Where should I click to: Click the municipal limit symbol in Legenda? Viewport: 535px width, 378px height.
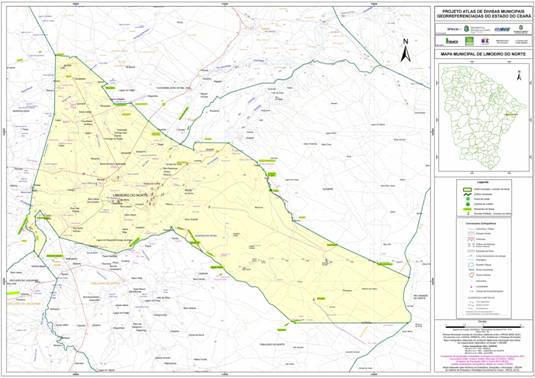point(467,190)
